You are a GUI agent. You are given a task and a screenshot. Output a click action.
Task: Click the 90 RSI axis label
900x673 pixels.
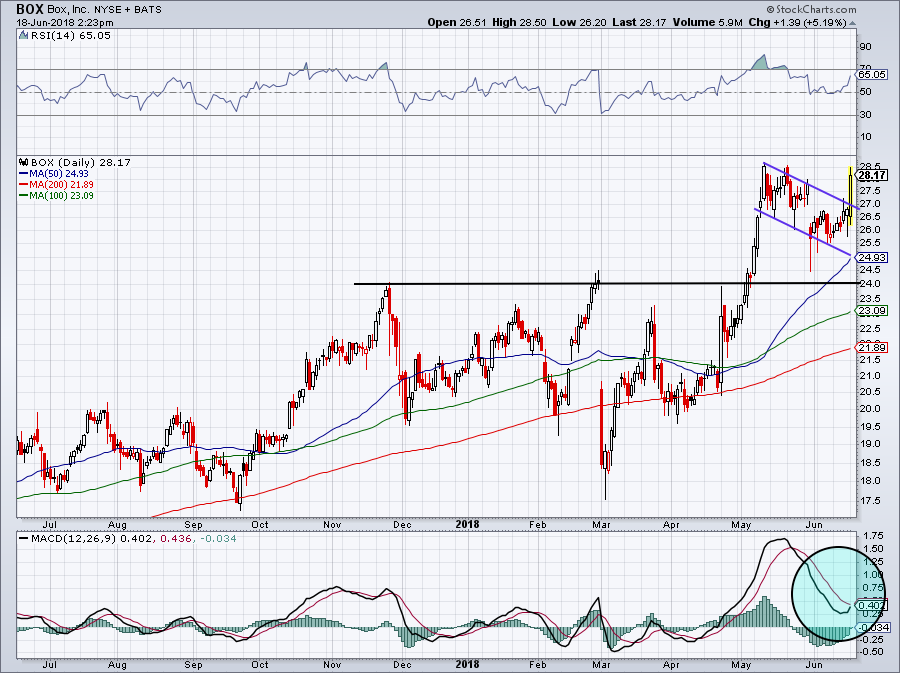point(866,47)
